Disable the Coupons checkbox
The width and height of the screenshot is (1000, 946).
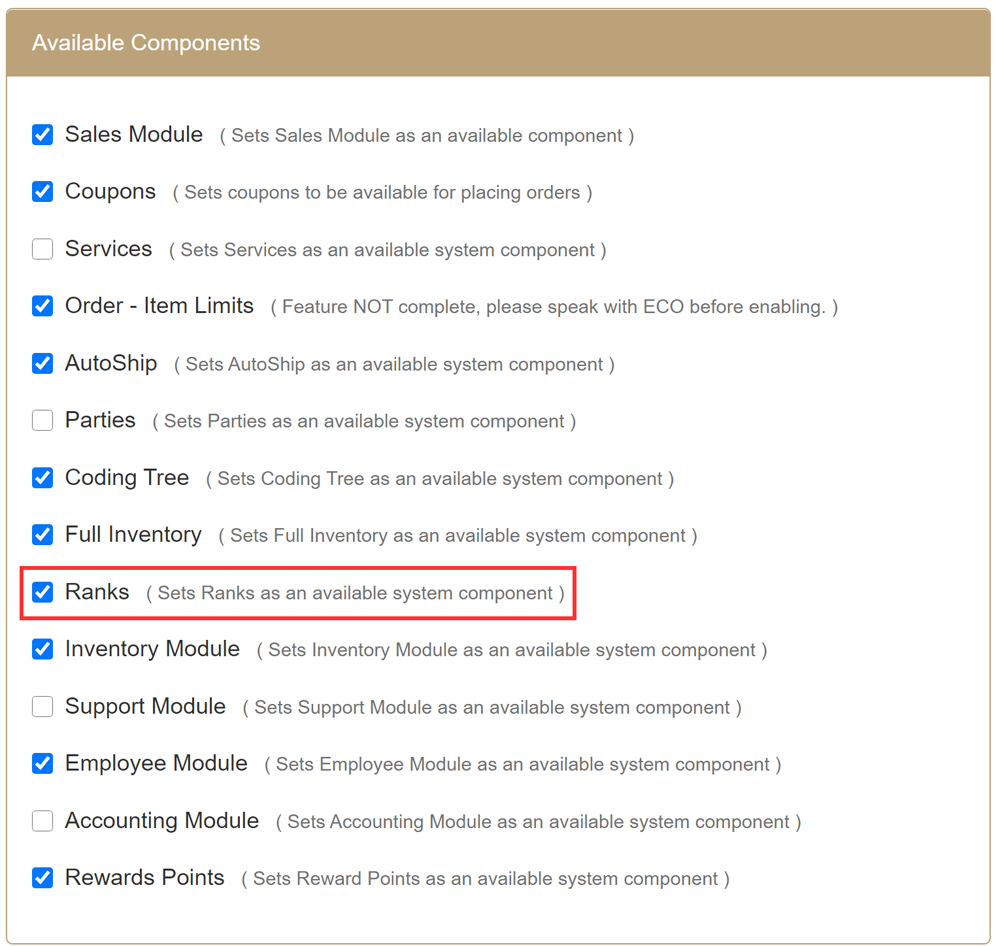pos(42,192)
